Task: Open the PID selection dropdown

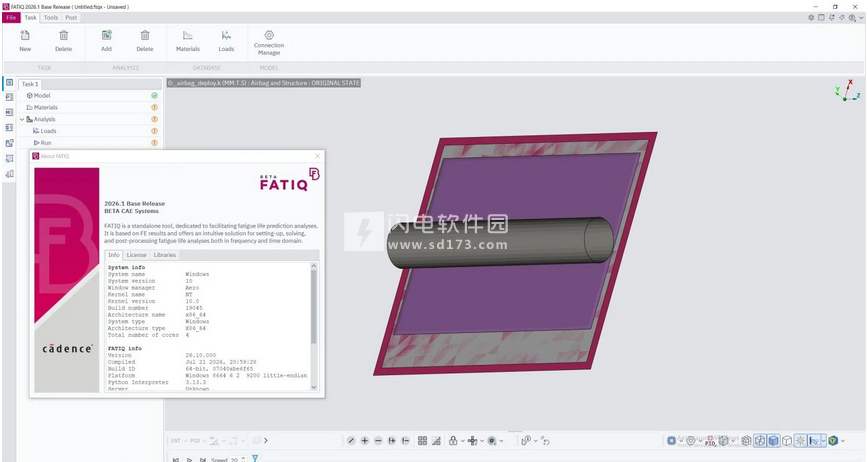Action: [198, 441]
